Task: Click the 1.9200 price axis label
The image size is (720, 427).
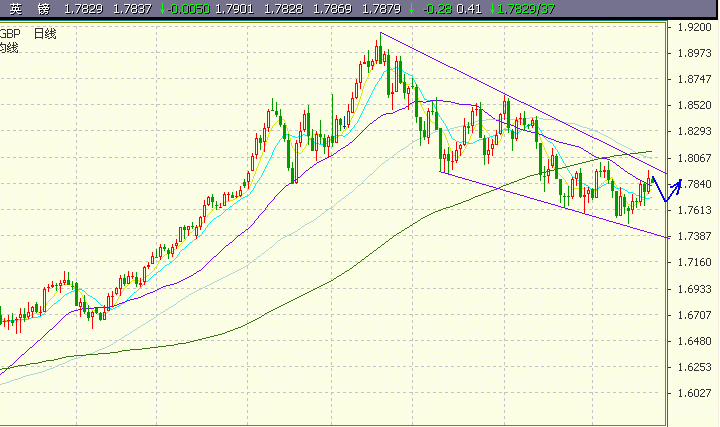Action: [x=694, y=28]
